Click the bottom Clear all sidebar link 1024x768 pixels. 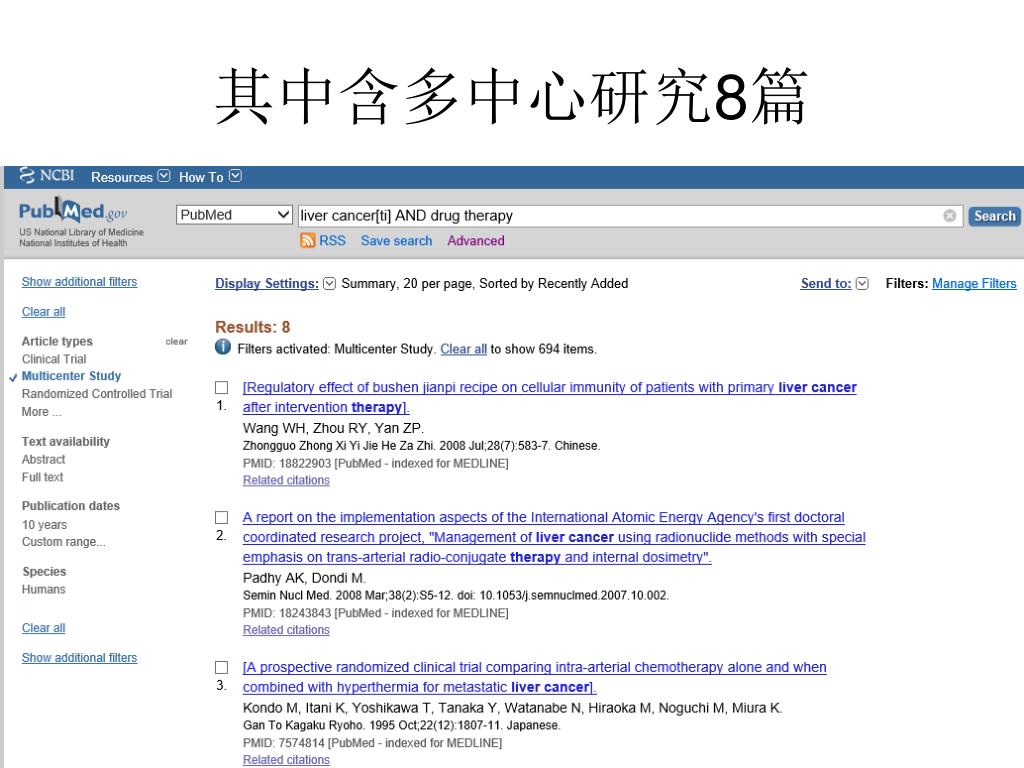coord(44,628)
